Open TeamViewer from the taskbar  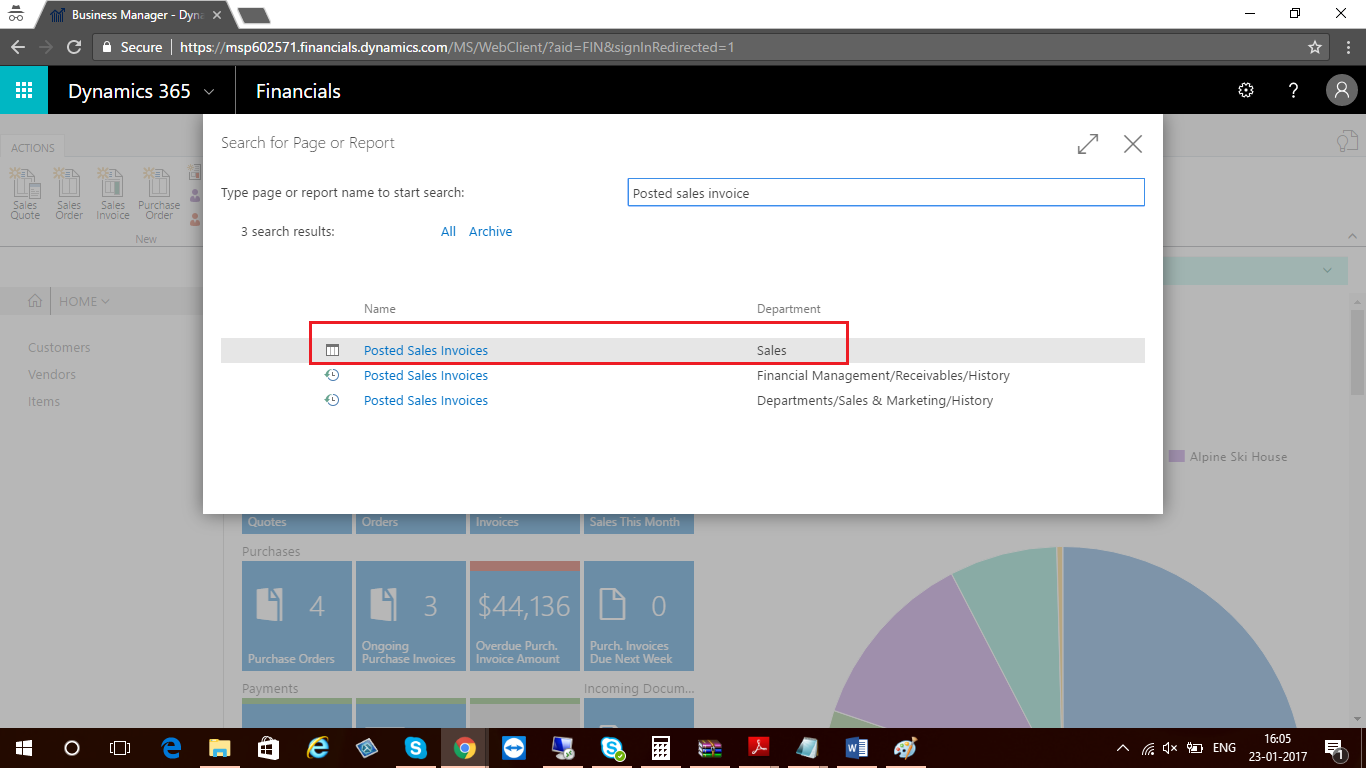point(514,748)
